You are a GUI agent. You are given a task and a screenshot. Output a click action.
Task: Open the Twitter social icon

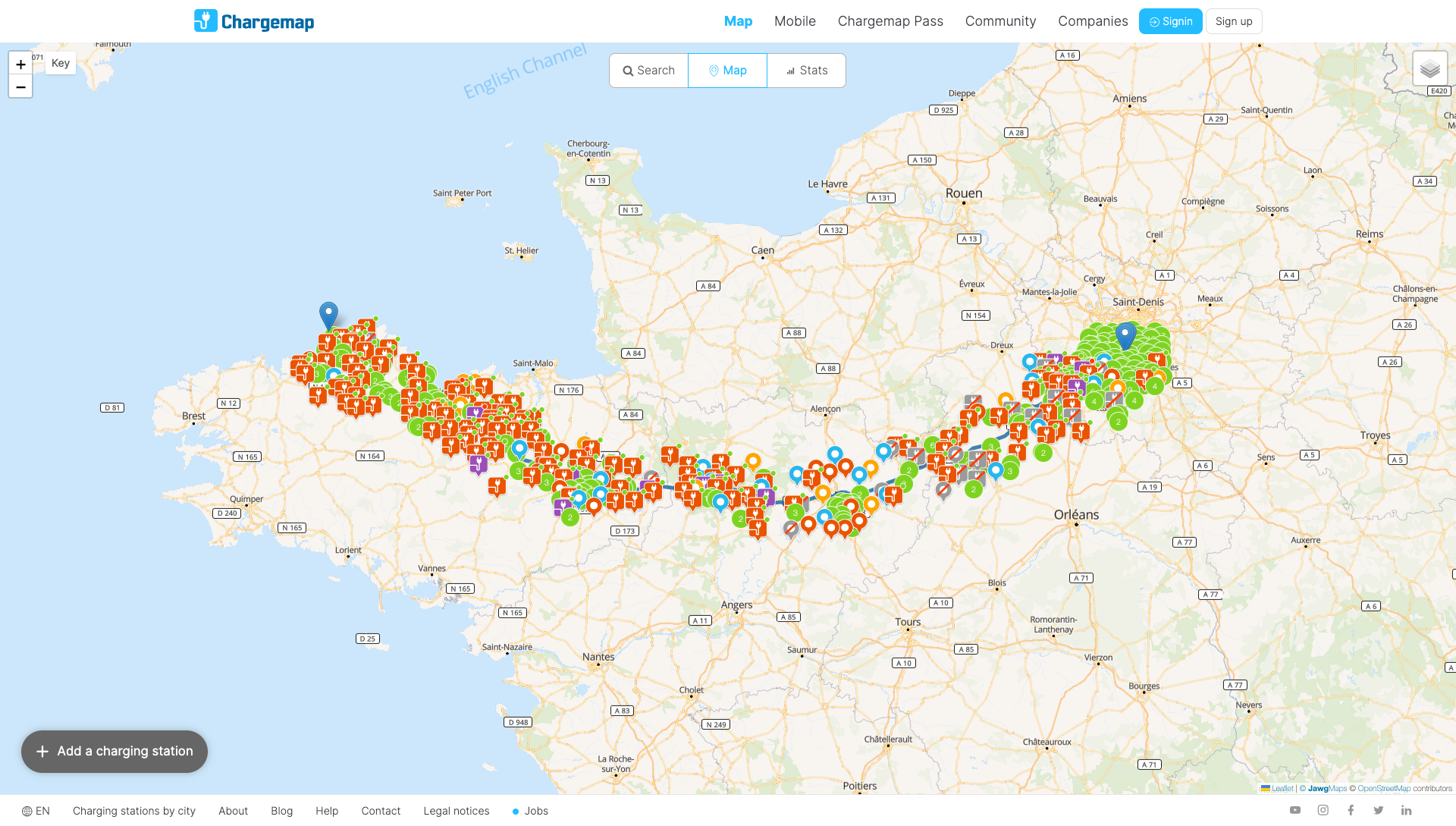point(1379,810)
